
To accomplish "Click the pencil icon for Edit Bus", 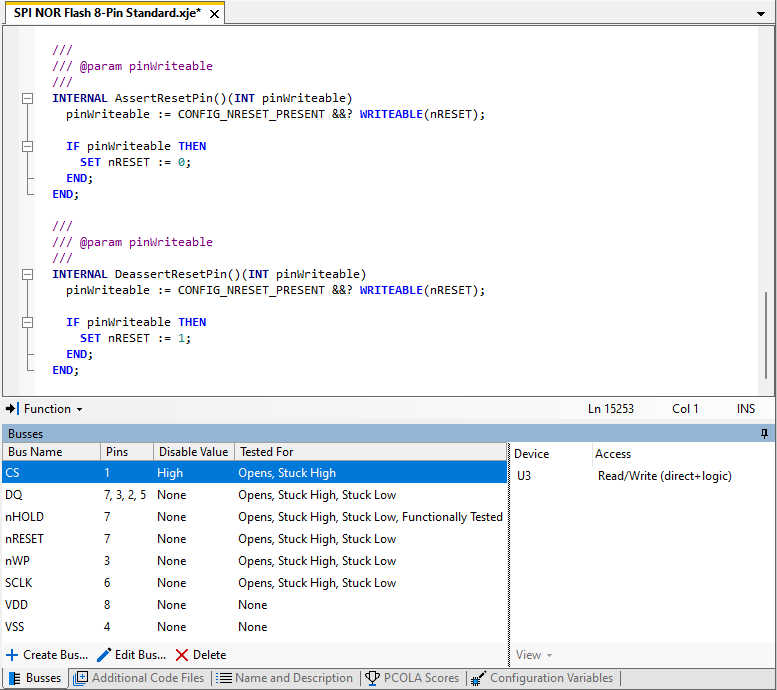I will click(104, 655).
